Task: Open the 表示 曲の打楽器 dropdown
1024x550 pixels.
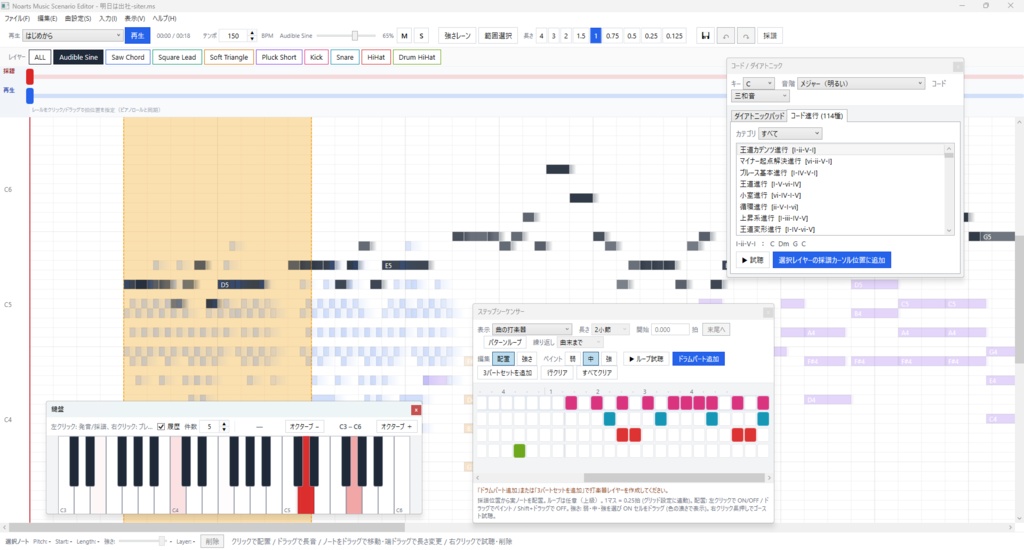Action: (x=532, y=329)
